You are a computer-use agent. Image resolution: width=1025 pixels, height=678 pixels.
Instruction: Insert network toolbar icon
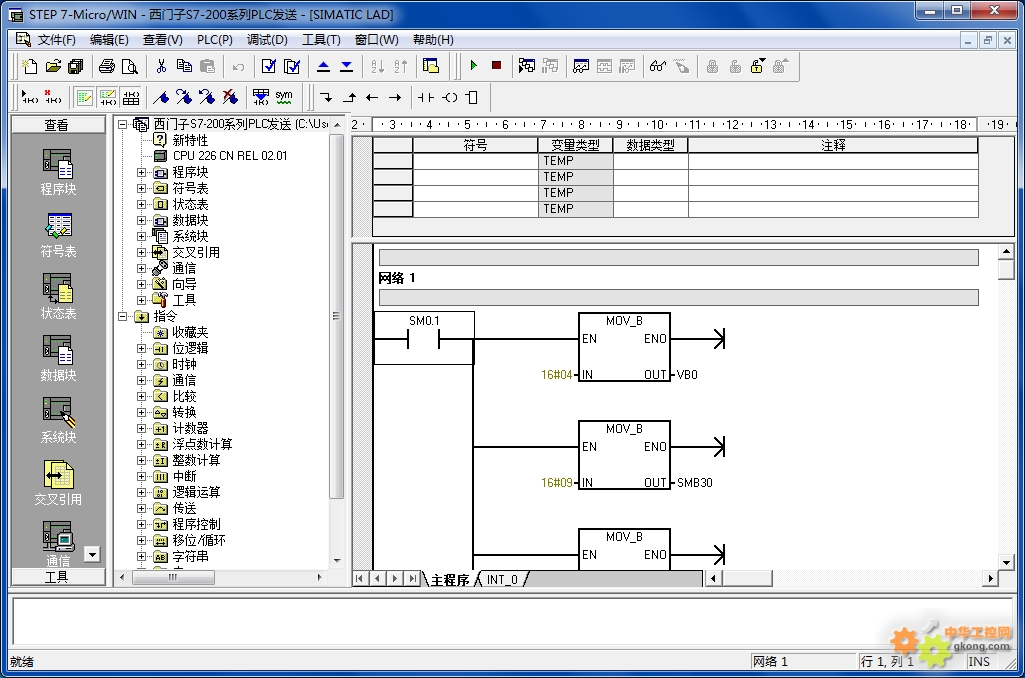30,97
